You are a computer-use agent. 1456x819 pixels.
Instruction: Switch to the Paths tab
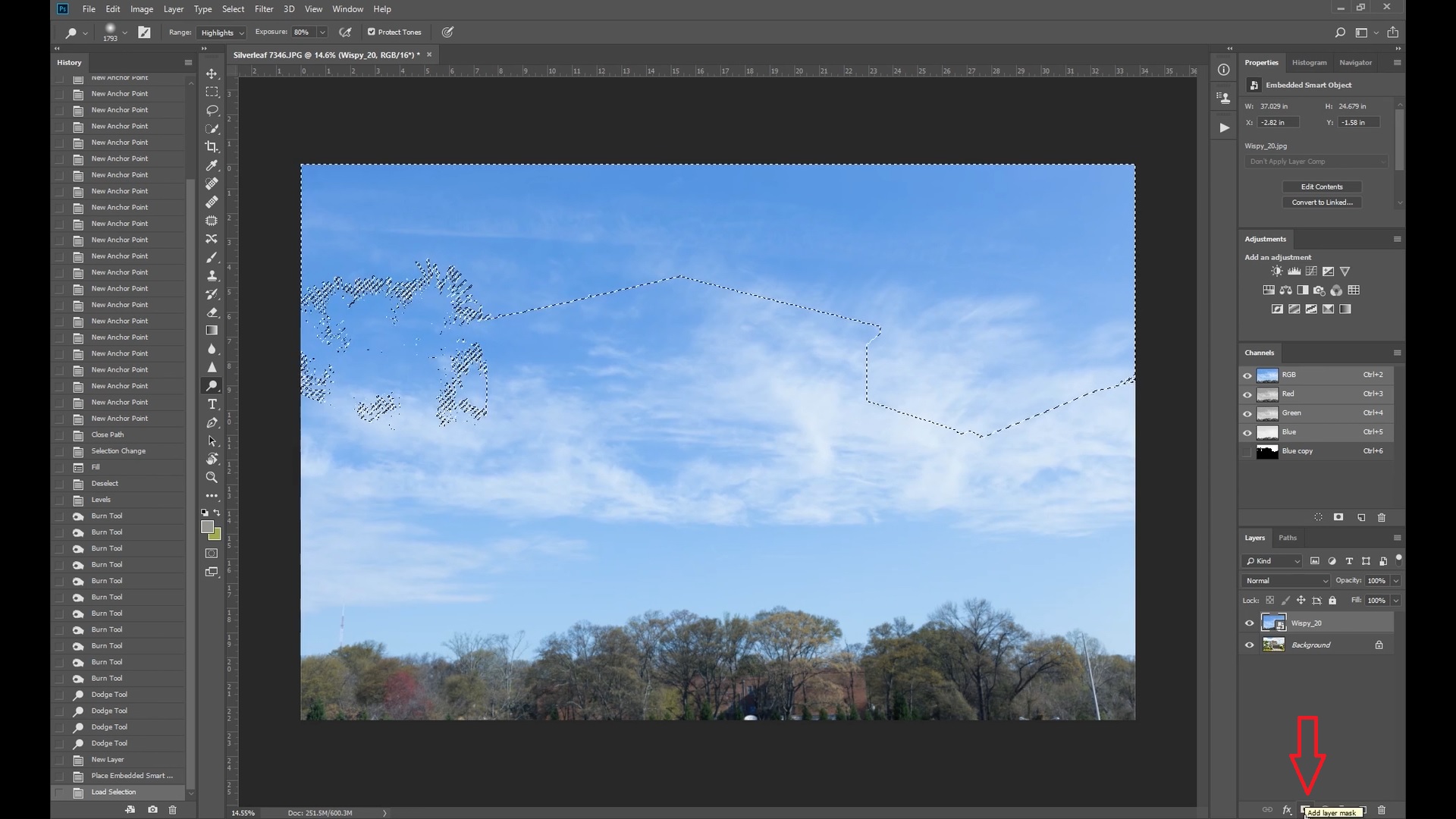(1288, 538)
